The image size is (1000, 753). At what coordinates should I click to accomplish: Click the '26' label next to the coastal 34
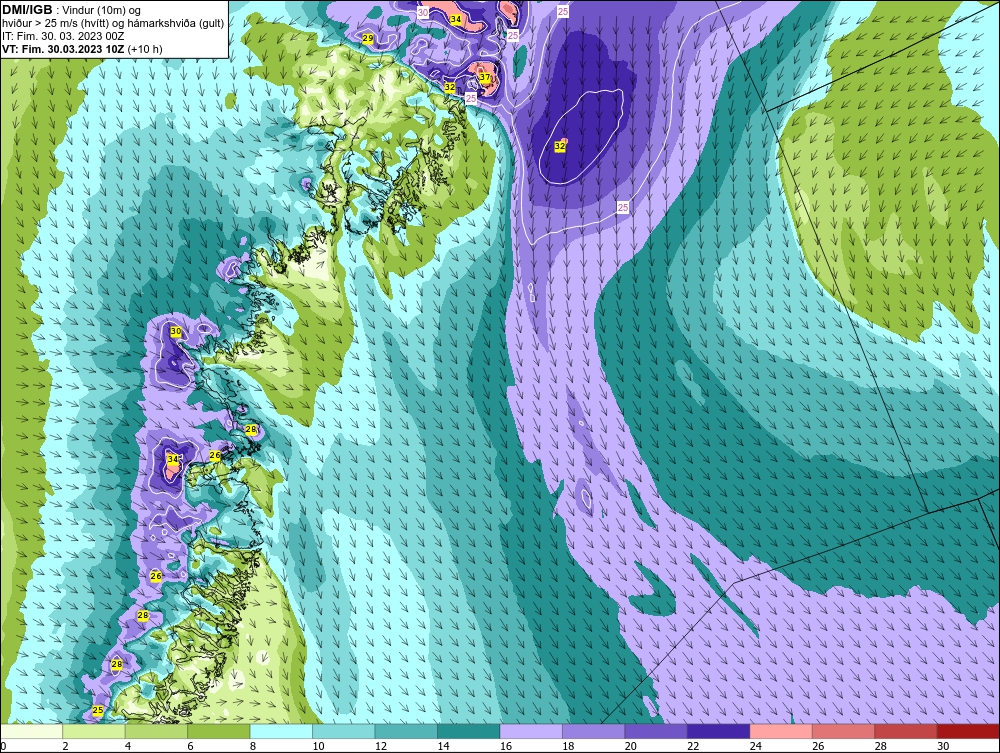coord(215,455)
